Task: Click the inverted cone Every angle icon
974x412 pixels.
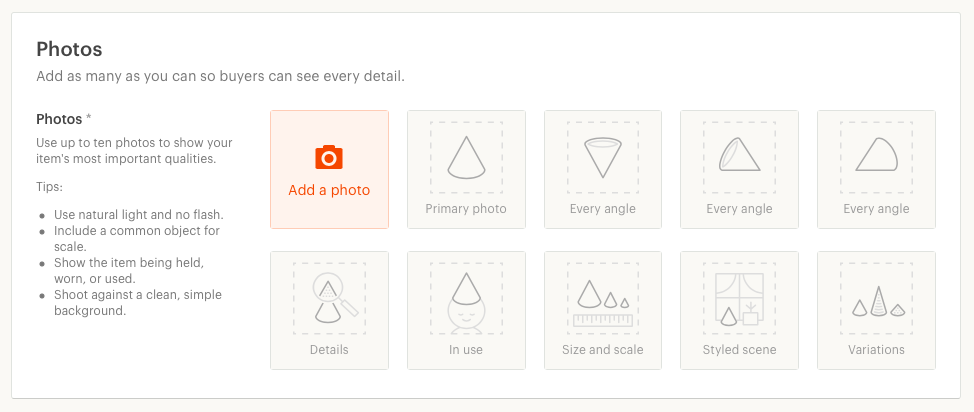Action: (x=603, y=158)
